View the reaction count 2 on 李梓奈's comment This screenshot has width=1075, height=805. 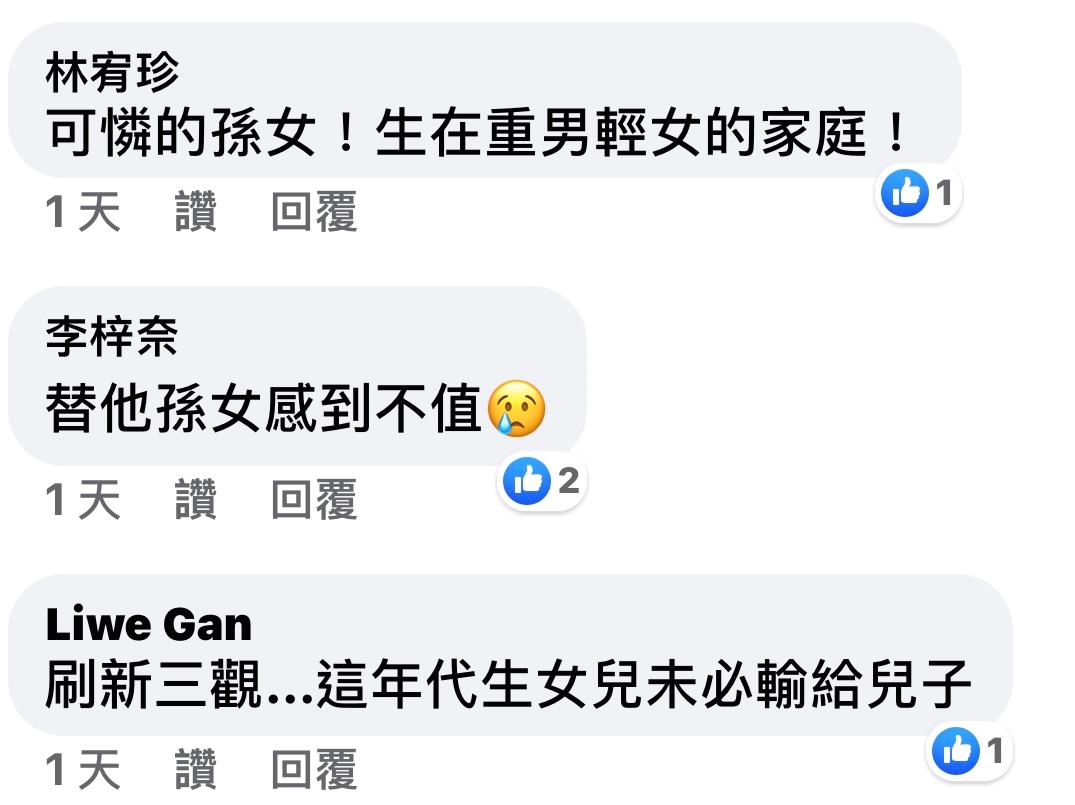pos(568,481)
